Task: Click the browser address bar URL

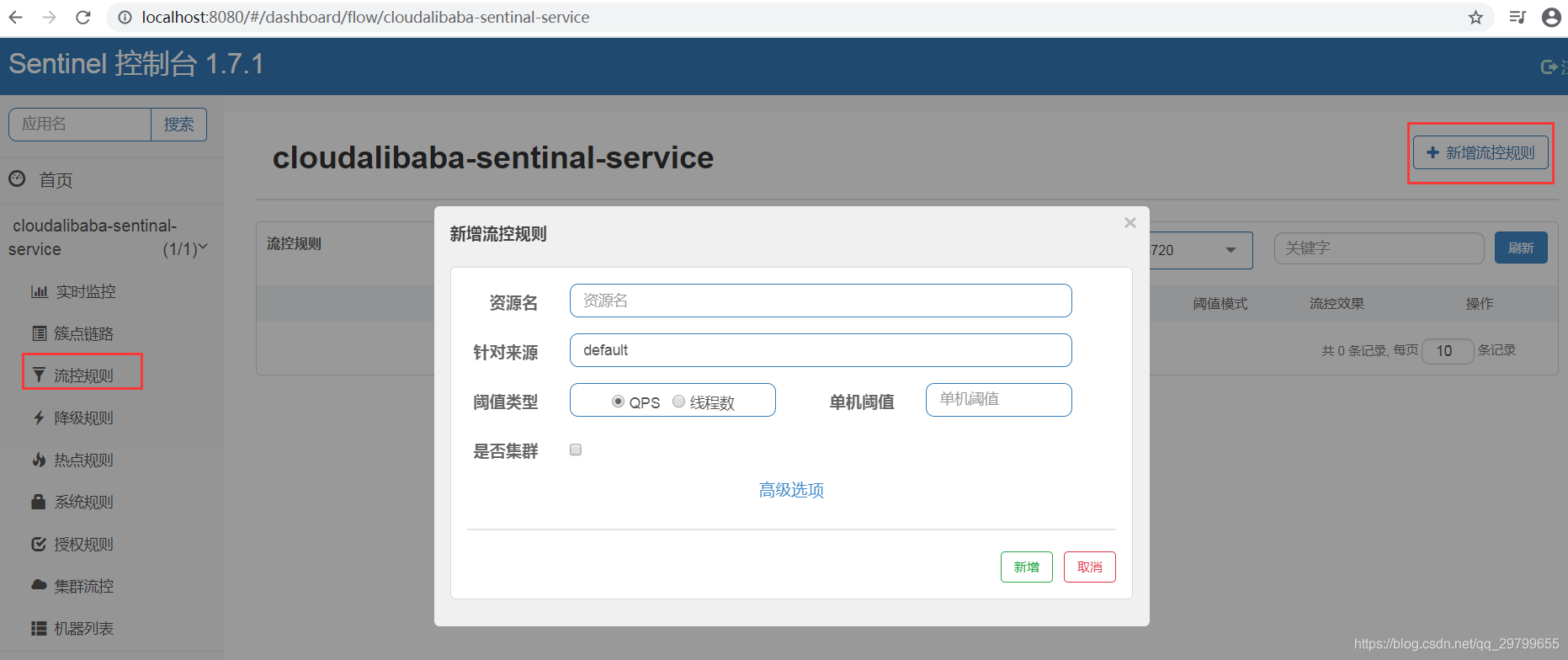Action: pyautogui.click(x=365, y=17)
